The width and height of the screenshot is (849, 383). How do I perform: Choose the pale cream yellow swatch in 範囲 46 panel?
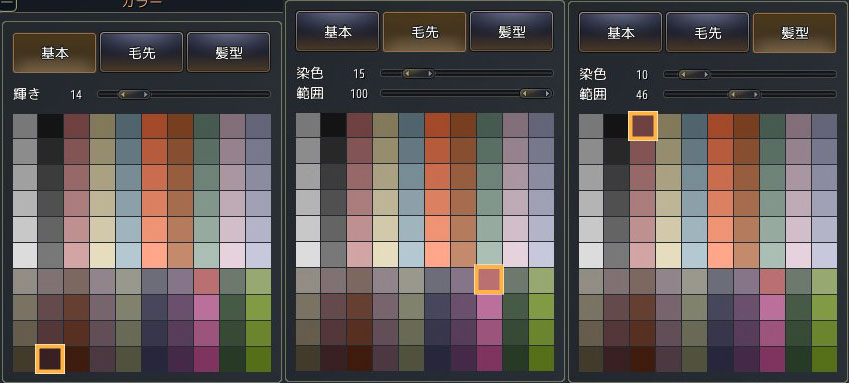[668, 255]
